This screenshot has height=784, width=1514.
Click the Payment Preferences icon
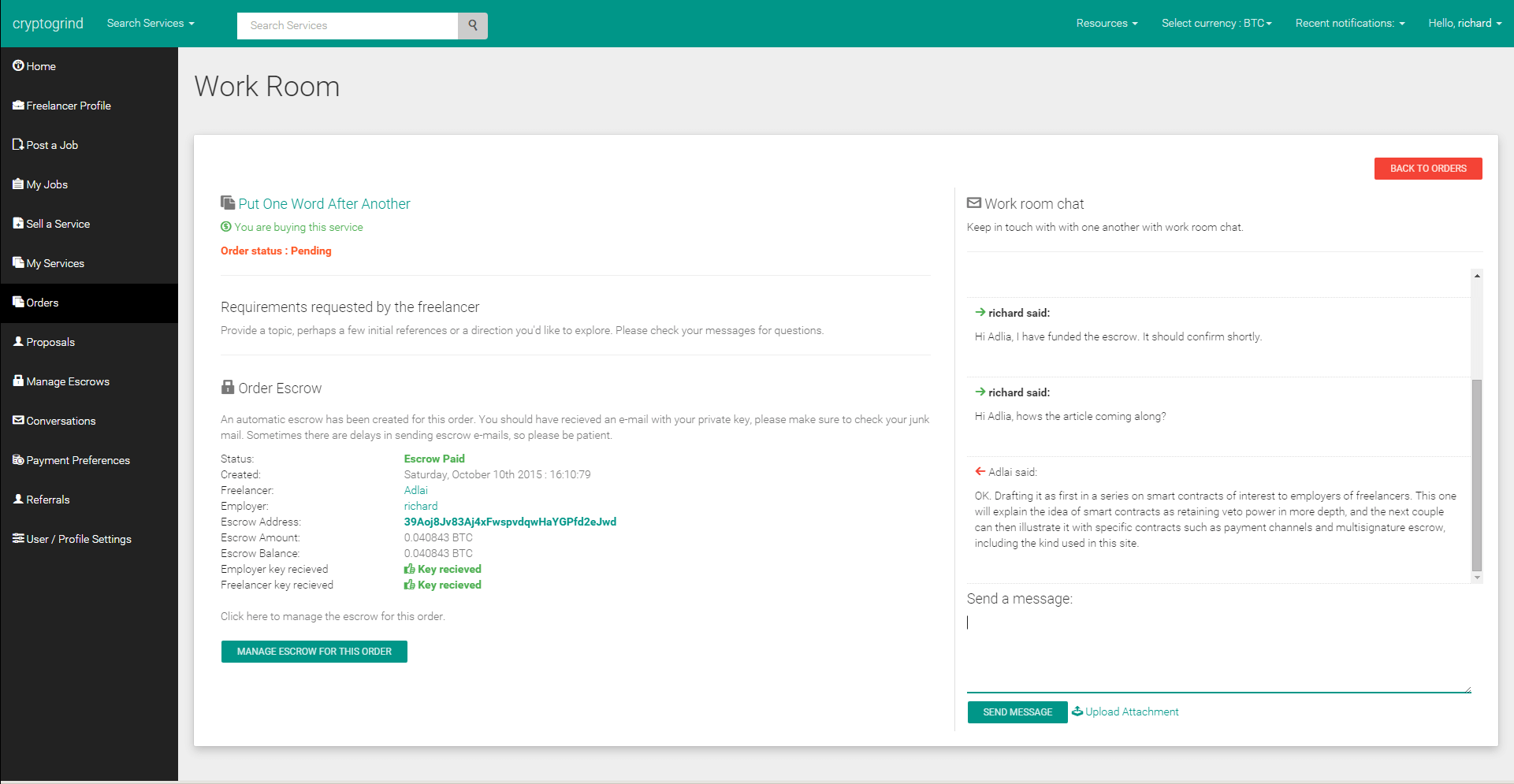tap(18, 459)
